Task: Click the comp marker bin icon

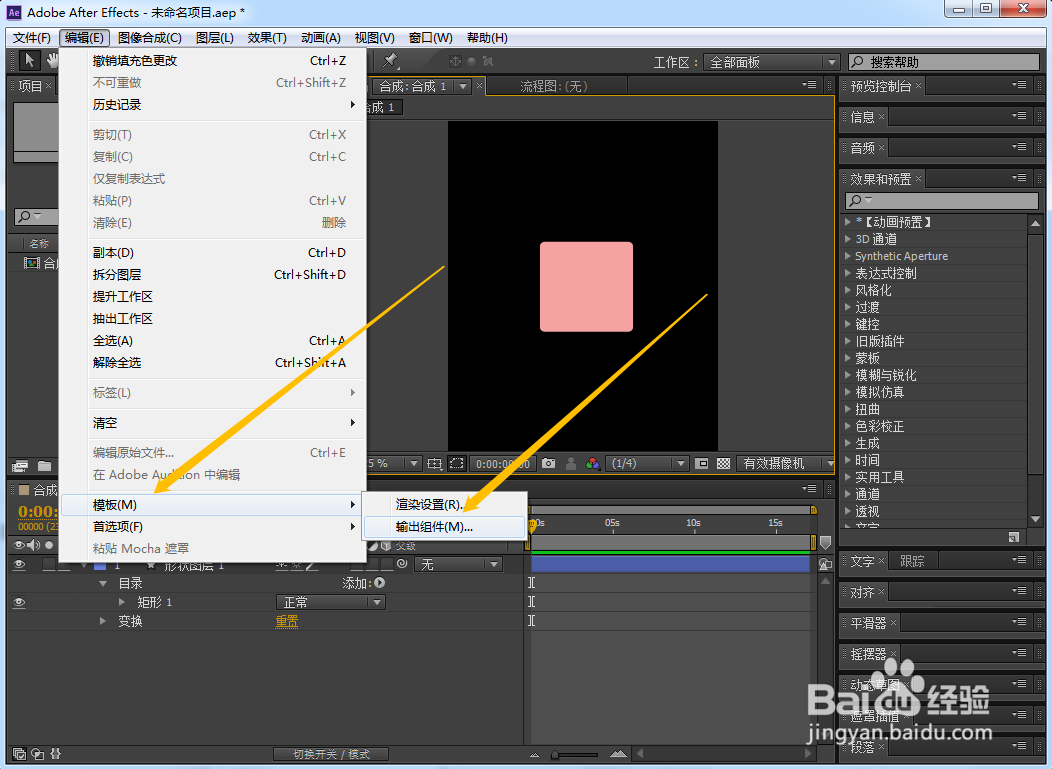Action: pyautogui.click(x=825, y=542)
